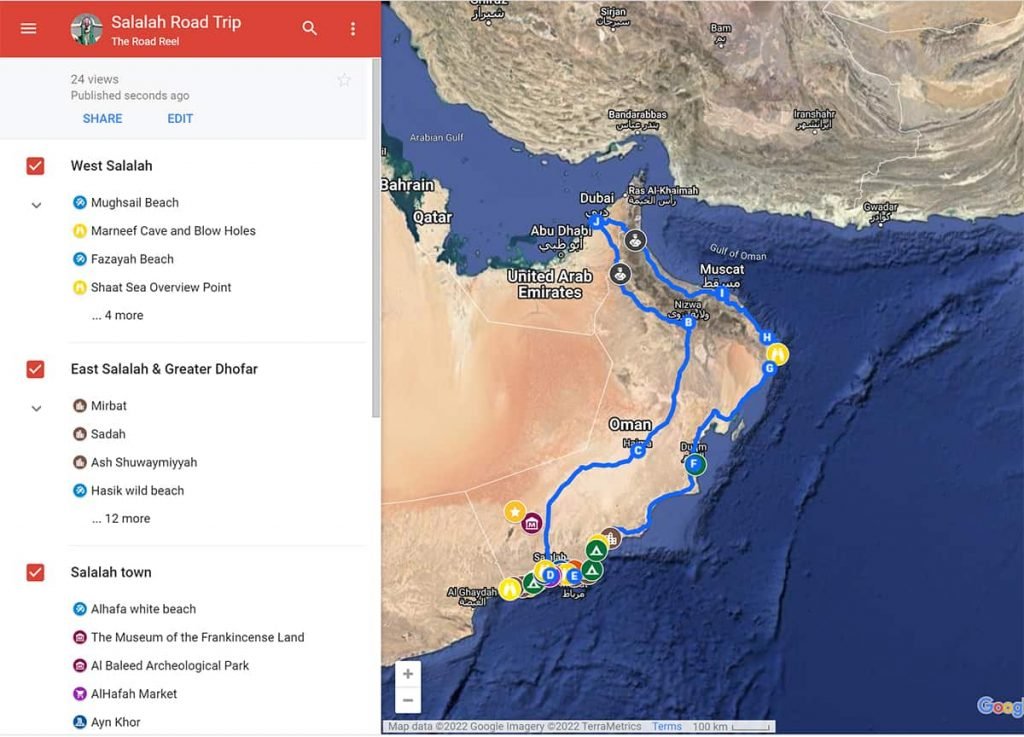The width and height of the screenshot is (1024, 737).
Task: Click the SHARE button
Action: 102,118
